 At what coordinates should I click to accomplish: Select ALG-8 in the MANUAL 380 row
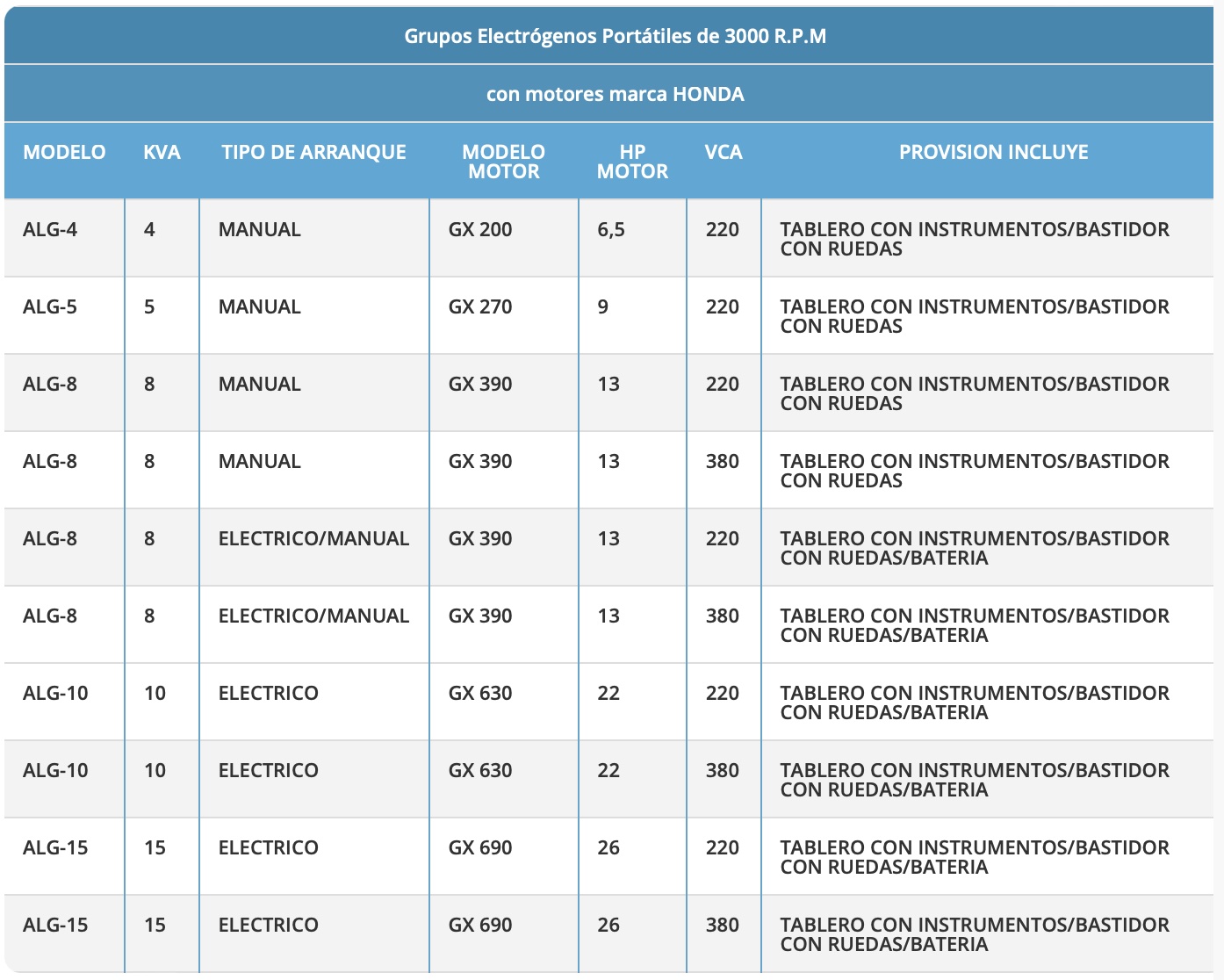coord(50,461)
